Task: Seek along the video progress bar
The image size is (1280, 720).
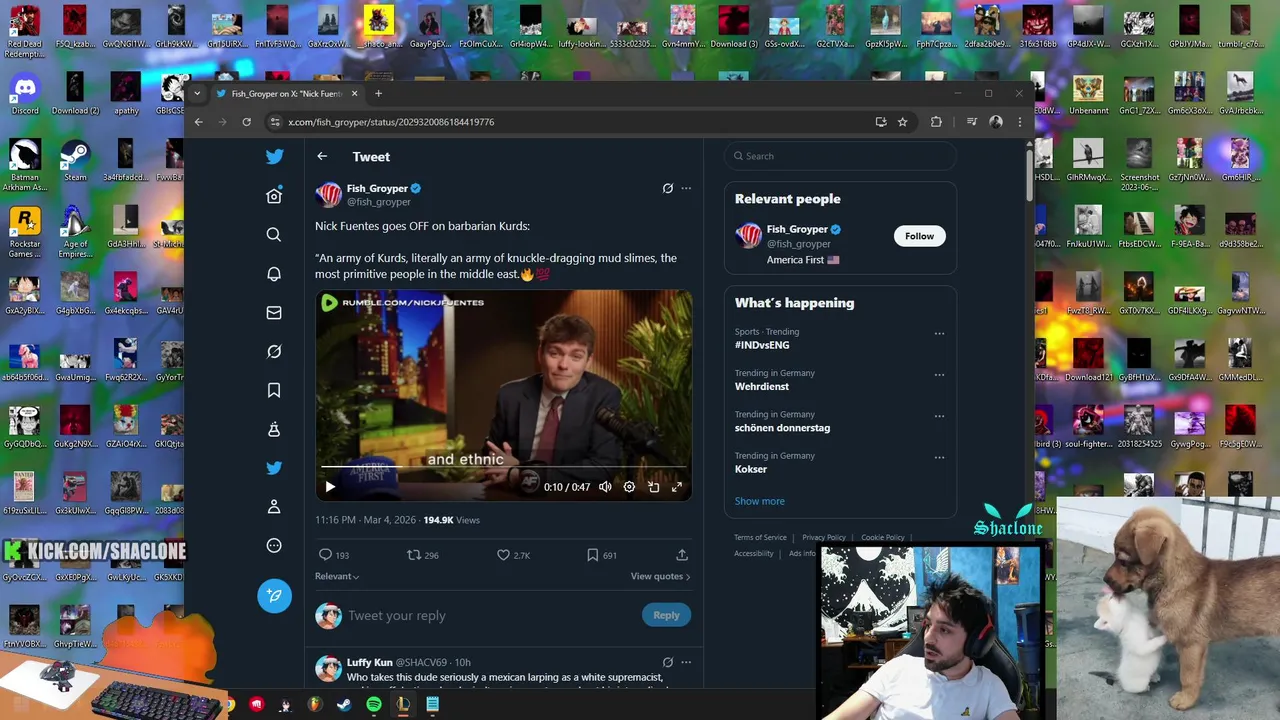Action: click(503, 467)
